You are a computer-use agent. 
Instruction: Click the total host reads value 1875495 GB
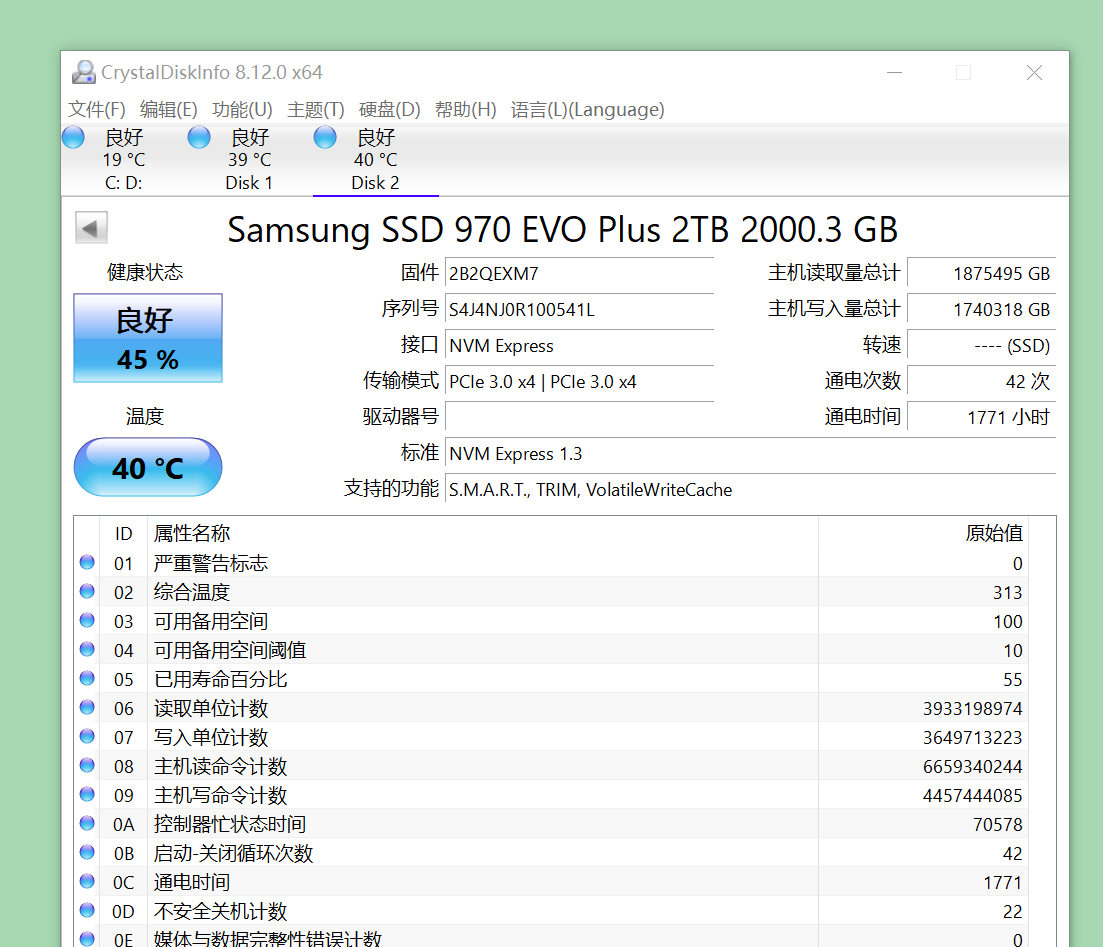point(982,274)
